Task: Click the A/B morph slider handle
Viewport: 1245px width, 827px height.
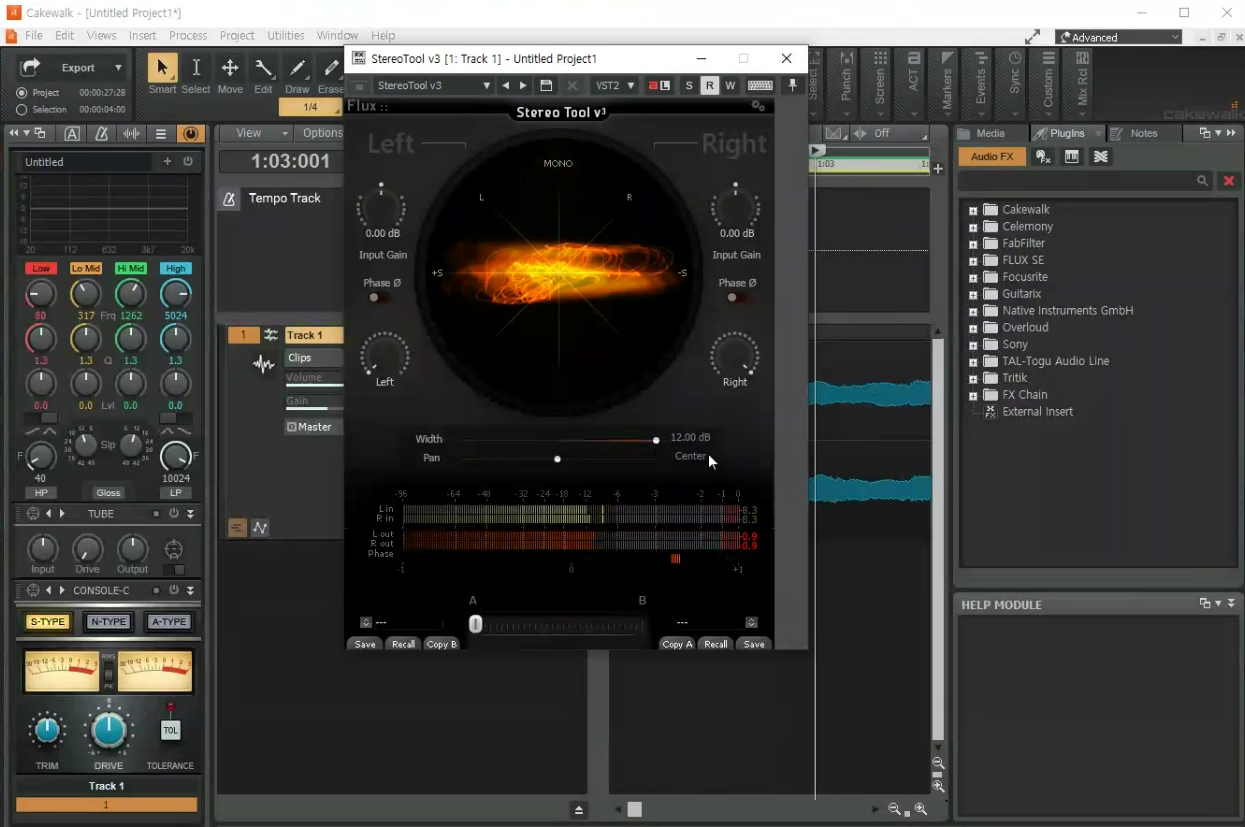Action: click(476, 624)
